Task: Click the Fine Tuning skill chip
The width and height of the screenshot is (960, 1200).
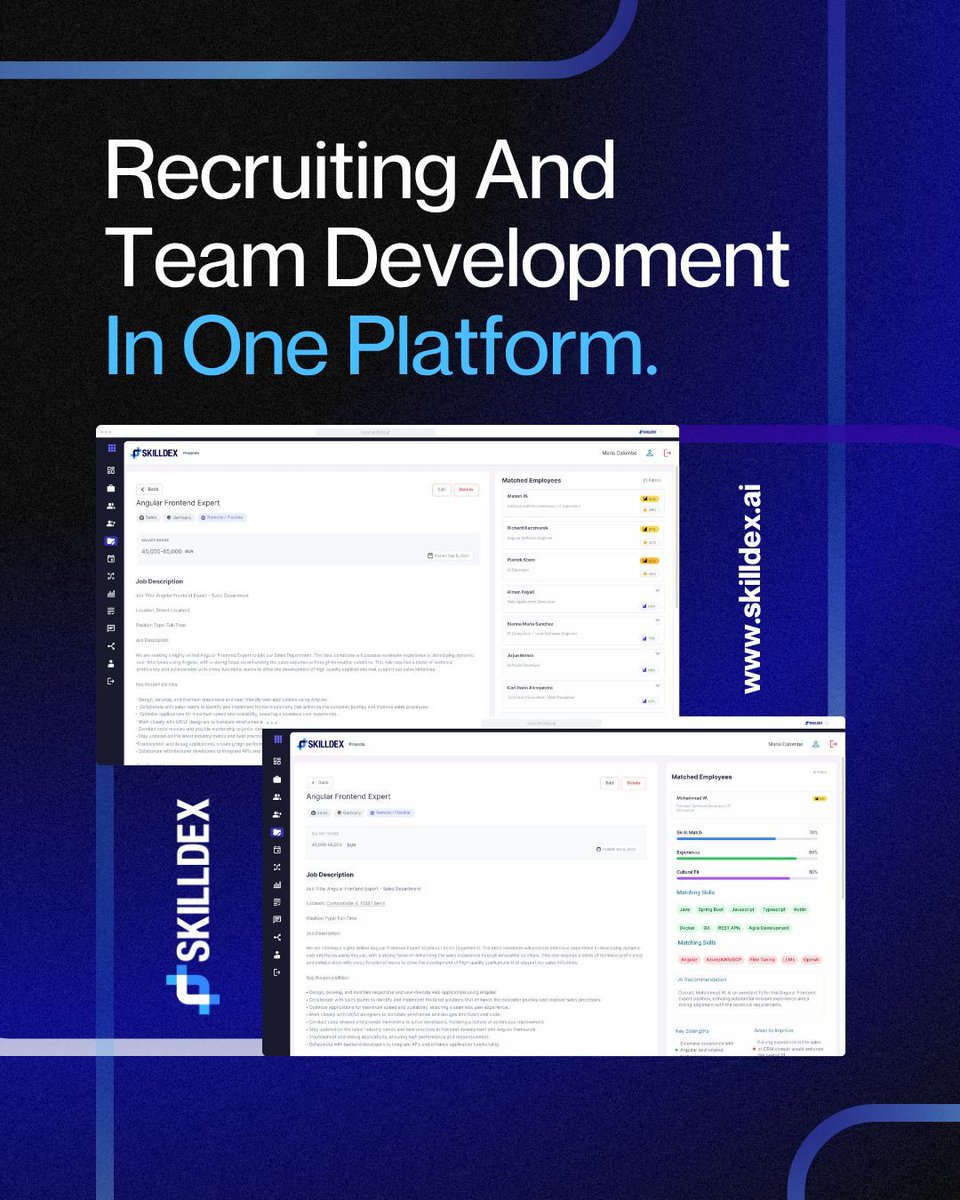Action: [x=762, y=959]
